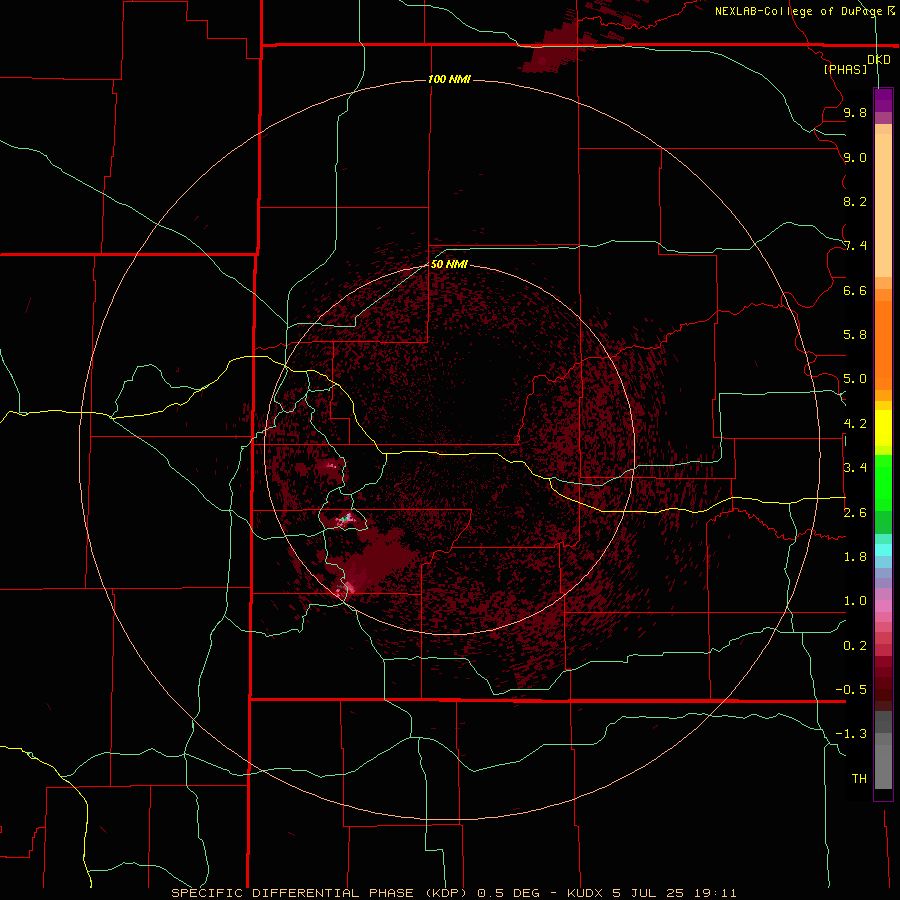Click the 100 NMI range ring label
900x900 pixels.
click(x=449, y=79)
